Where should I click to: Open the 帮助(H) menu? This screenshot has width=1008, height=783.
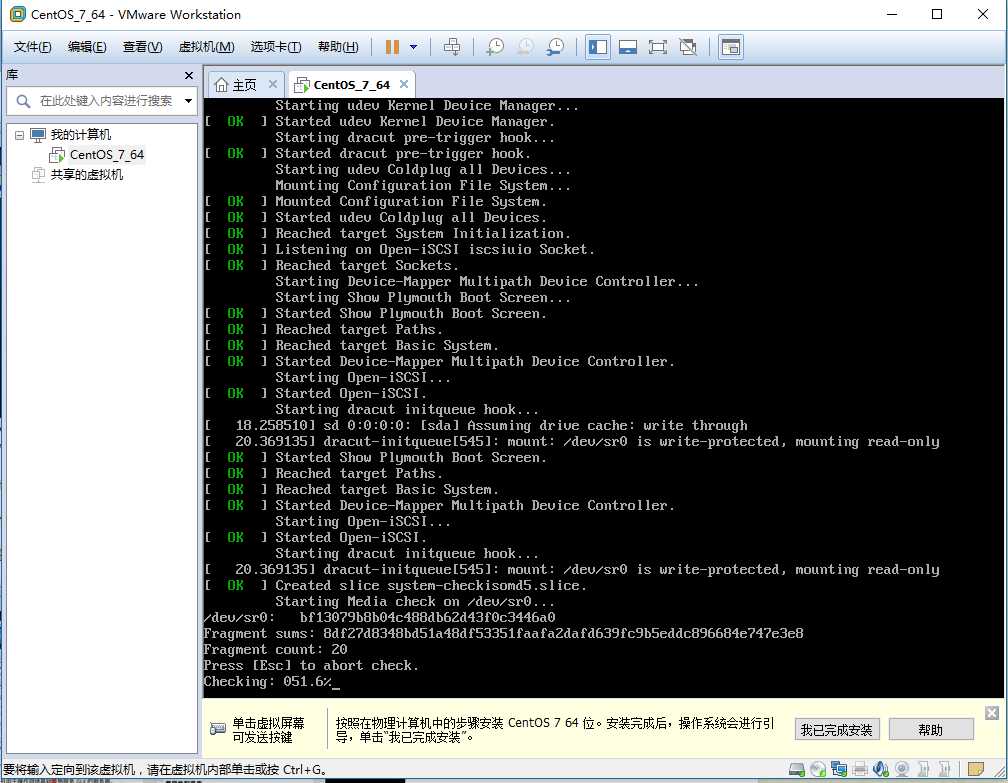pyautogui.click(x=338, y=47)
